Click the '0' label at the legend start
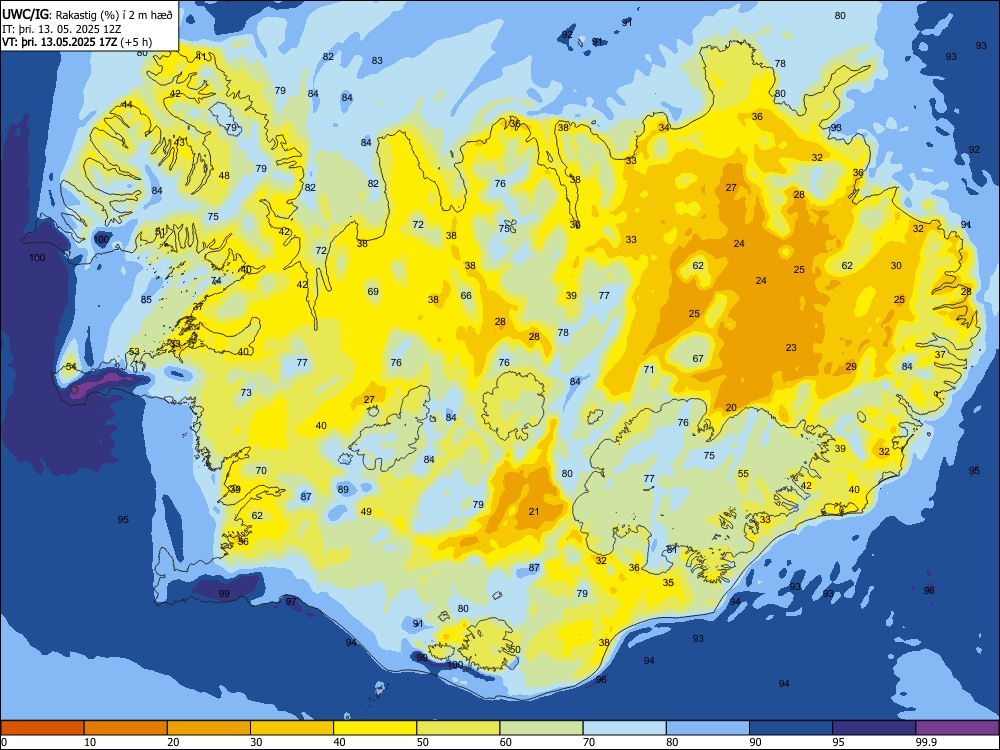This screenshot has width=1000, height=750. pos(4,742)
